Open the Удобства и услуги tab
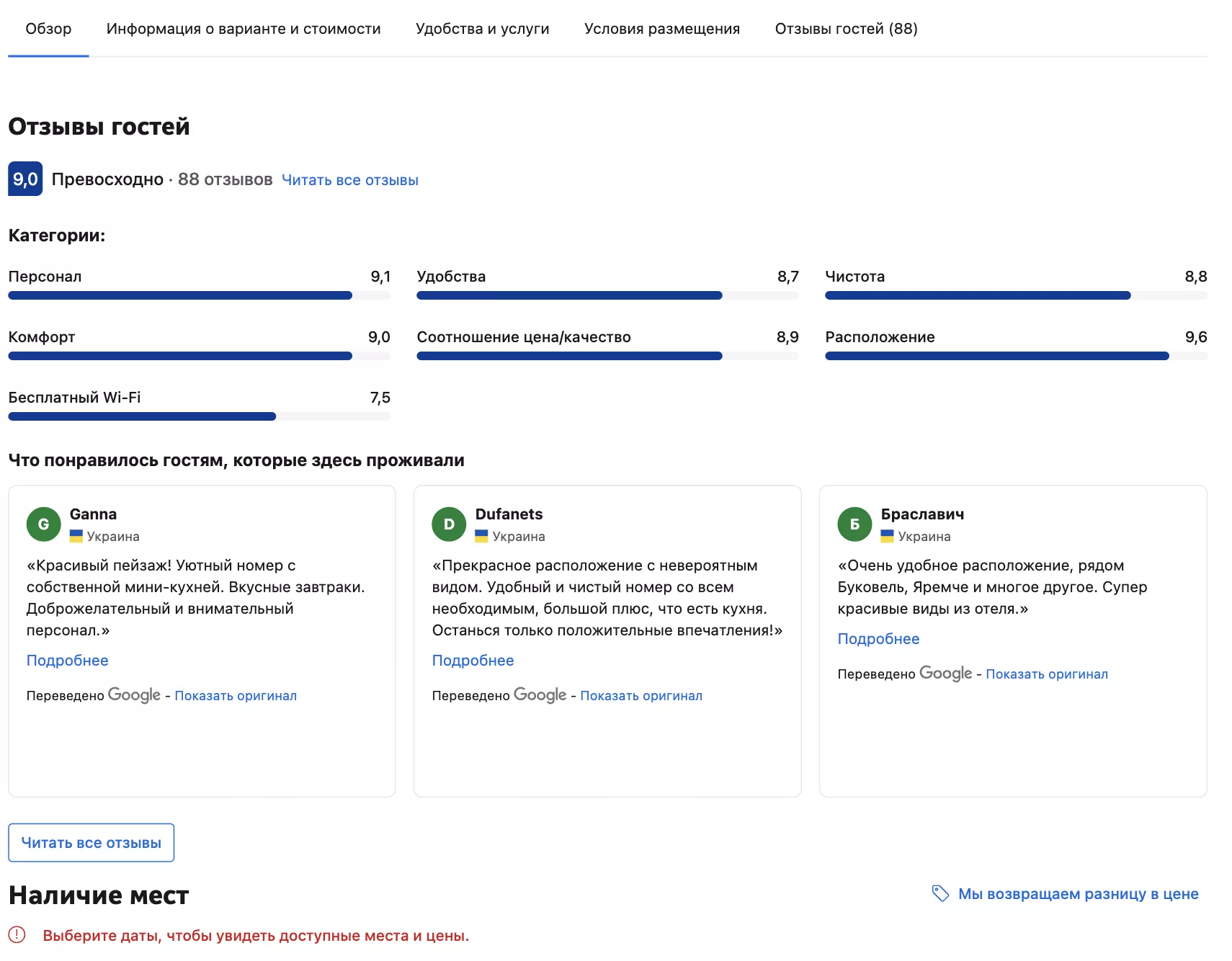This screenshot has width=1232, height=961. pos(482,29)
